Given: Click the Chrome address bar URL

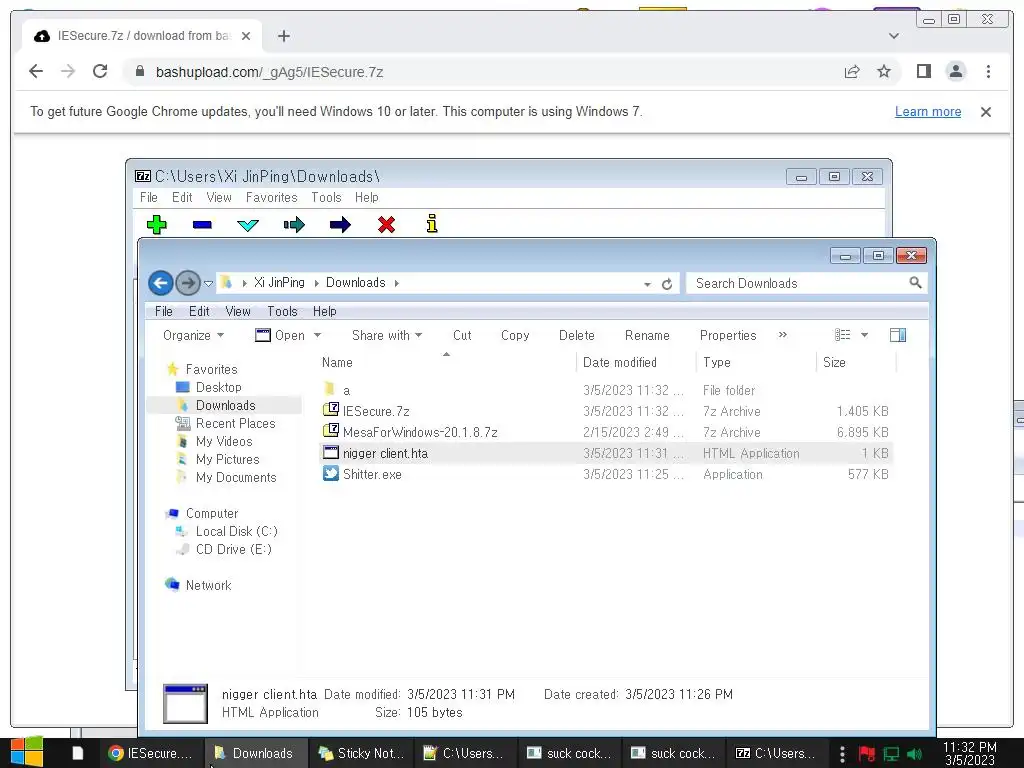Looking at the screenshot, I should pos(269,72).
